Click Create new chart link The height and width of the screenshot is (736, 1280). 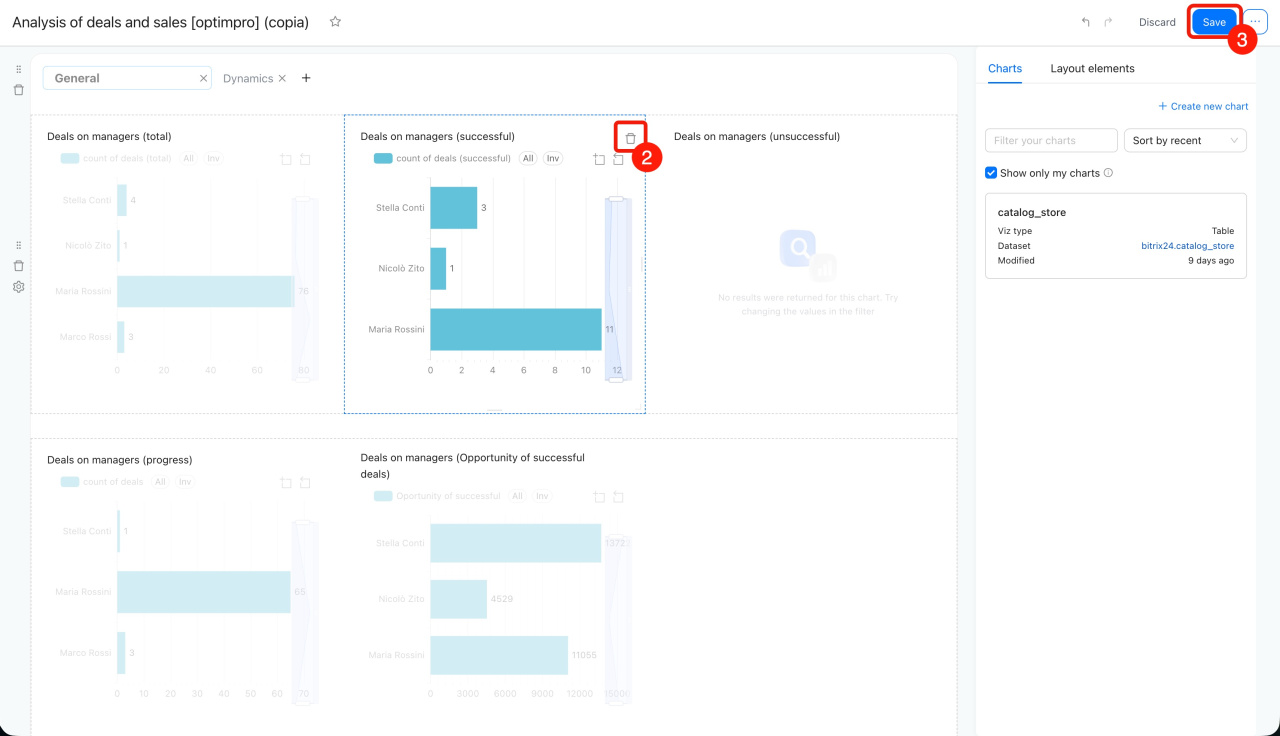pos(1203,106)
